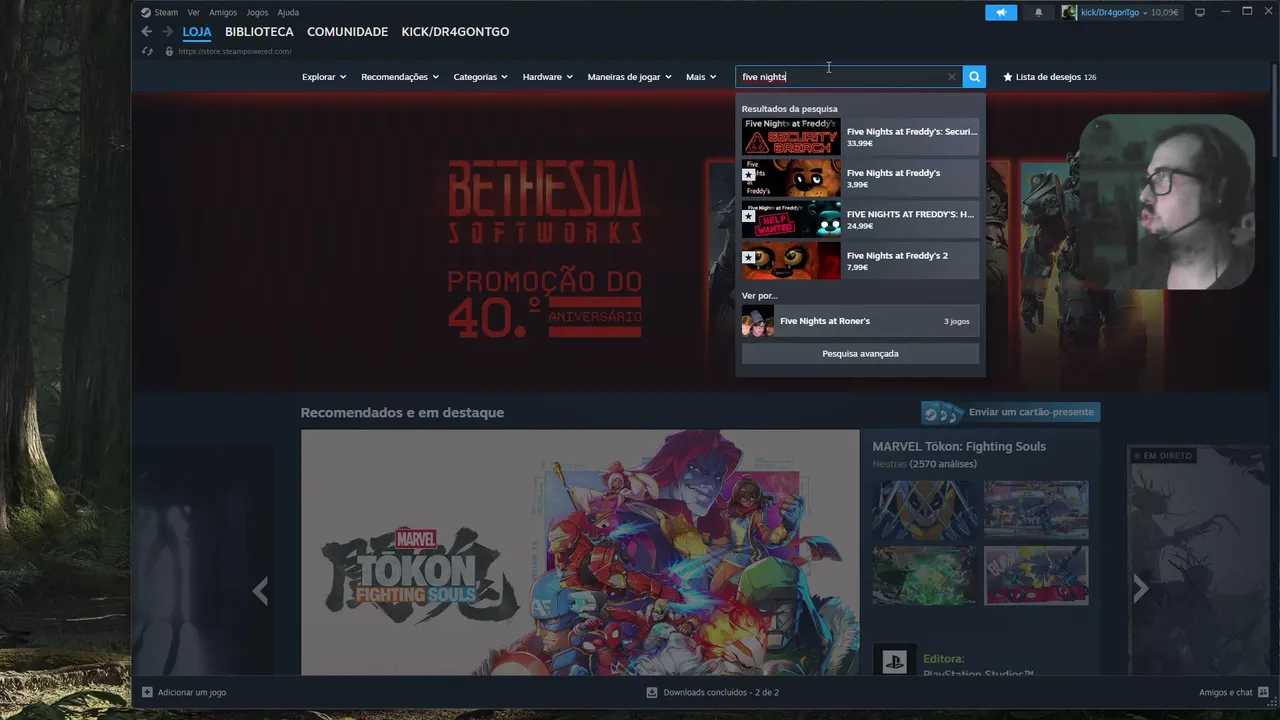Open the Wolverine screenshot thumbnail

click(924, 510)
